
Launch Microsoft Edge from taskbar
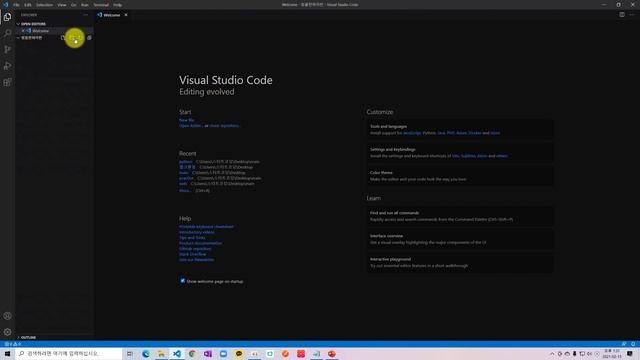[x=146, y=353]
